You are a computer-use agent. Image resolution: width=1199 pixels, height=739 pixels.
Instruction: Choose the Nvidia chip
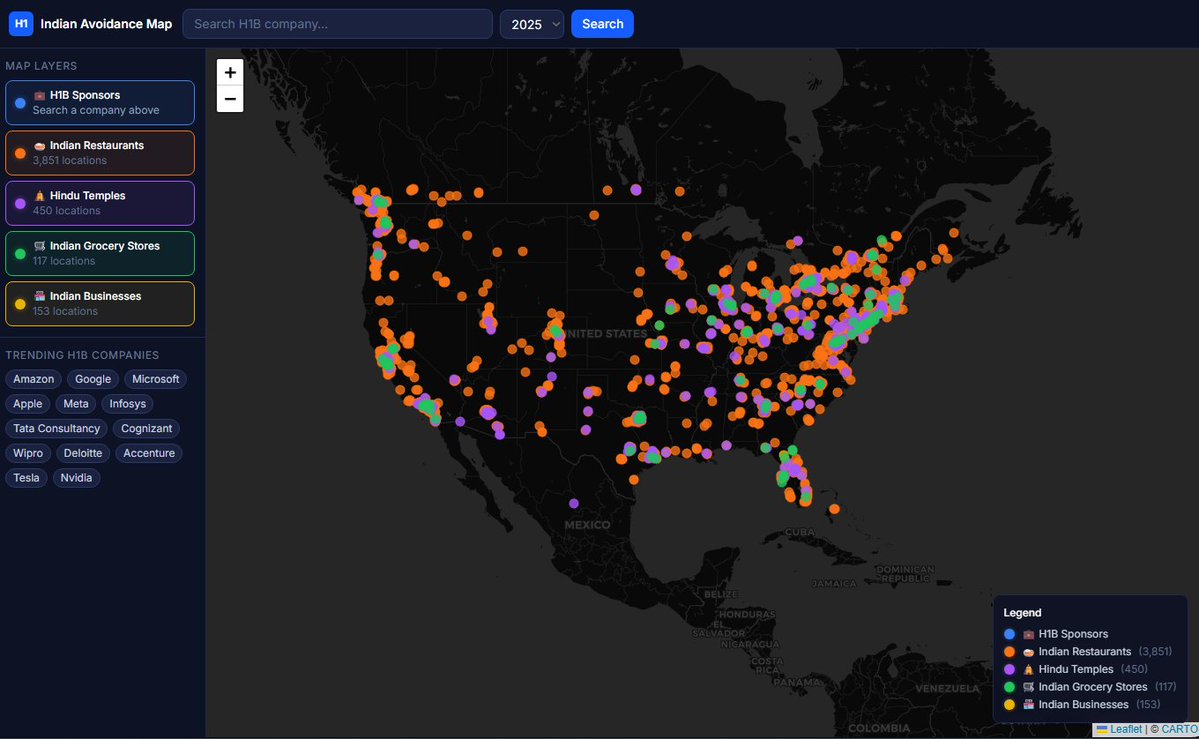(x=76, y=478)
